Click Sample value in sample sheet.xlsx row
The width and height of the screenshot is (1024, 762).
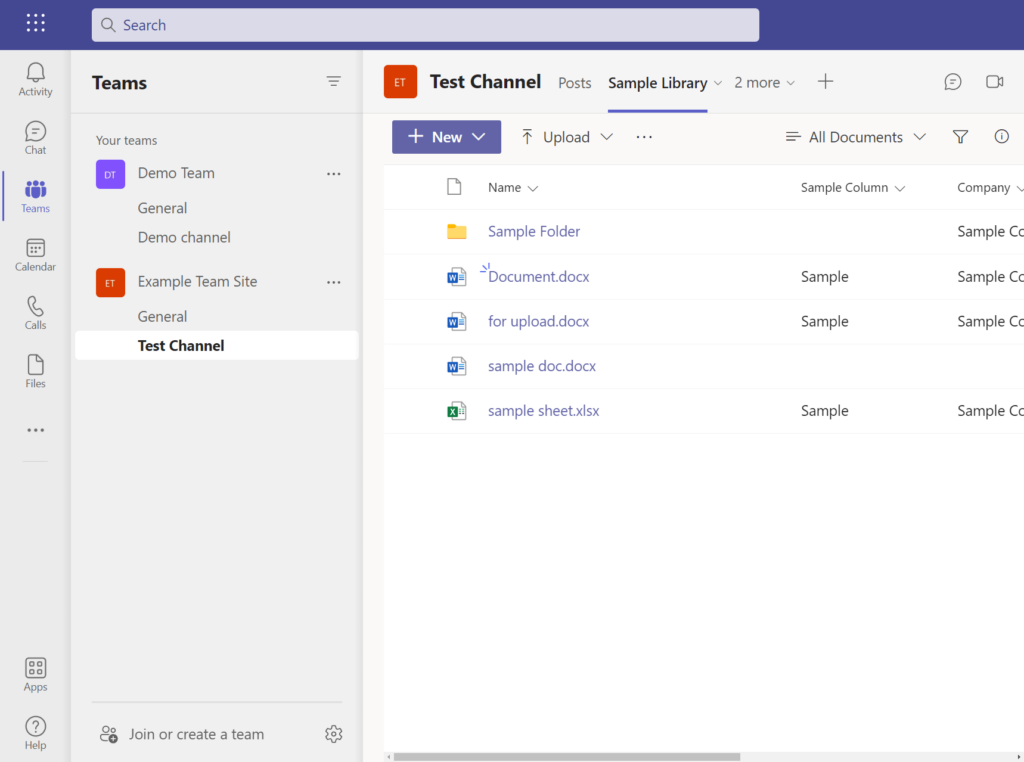click(x=825, y=411)
